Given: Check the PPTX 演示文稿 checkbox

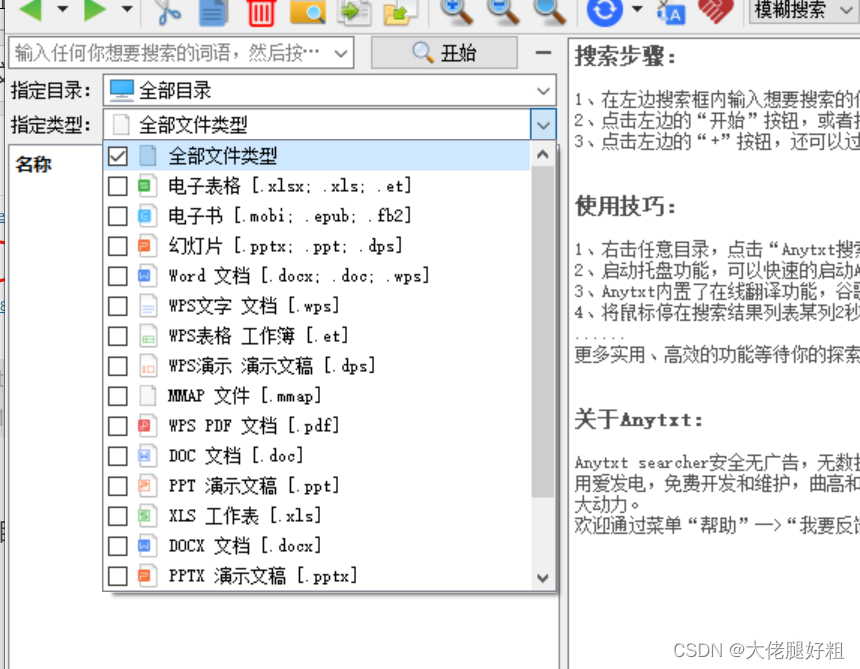Looking at the screenshot, I should pos(118,576).
